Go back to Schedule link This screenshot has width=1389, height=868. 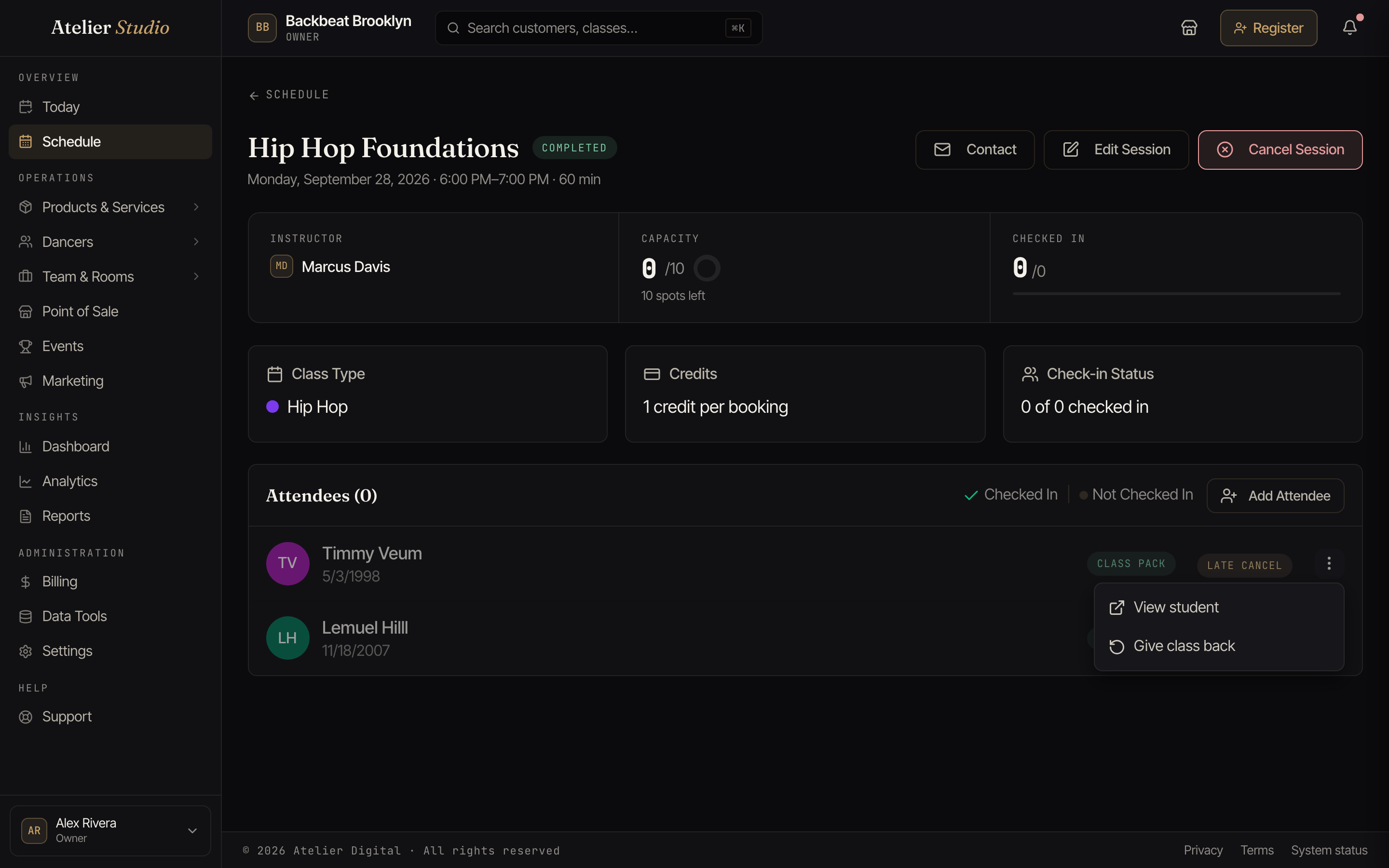pyautogui.click(x=289, y=95)
